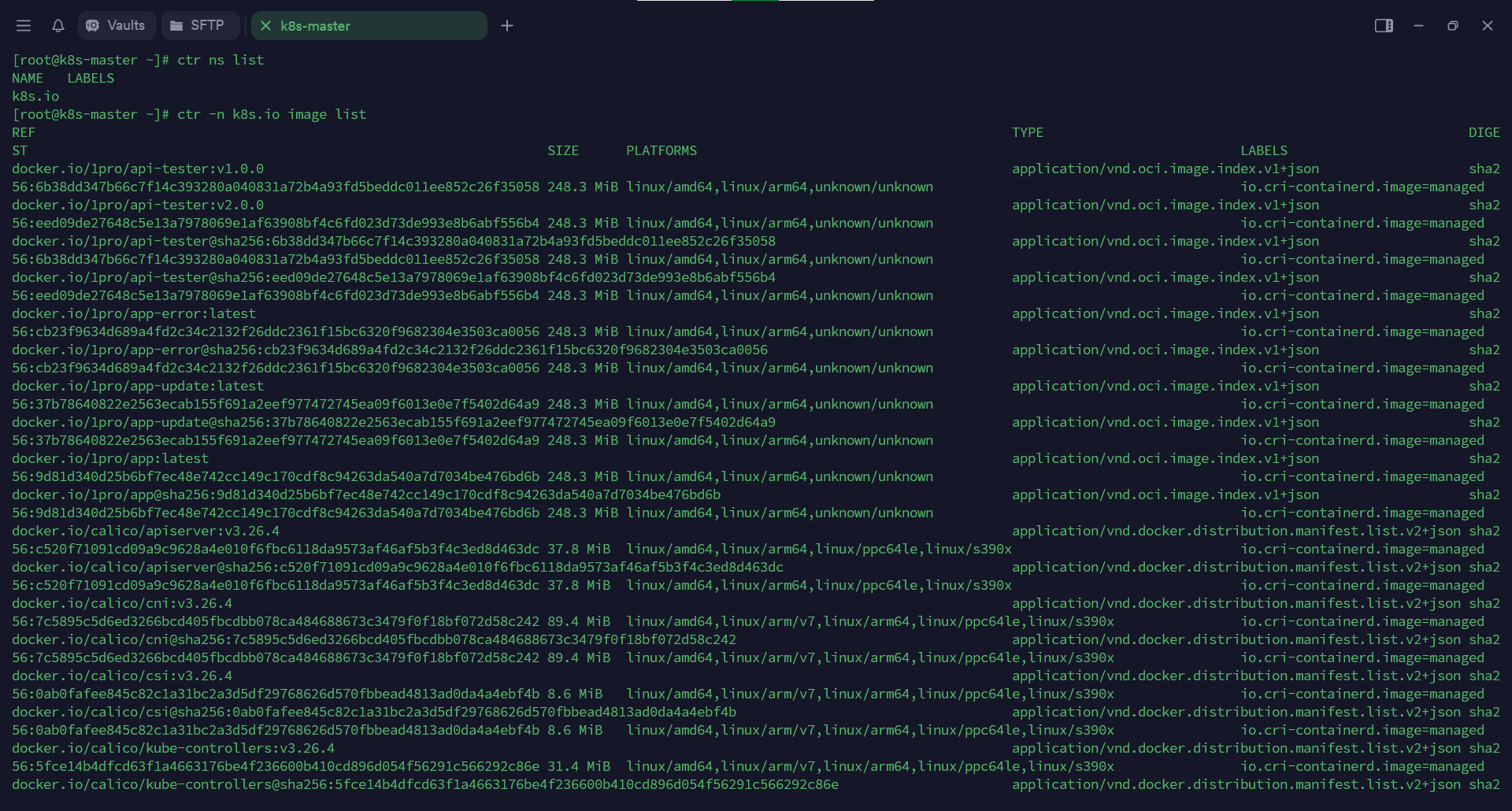The image size is (1512, 811).
Task: Click the image ref 'docker.io/1pro/app:latest'
Action: coord(110,458)
